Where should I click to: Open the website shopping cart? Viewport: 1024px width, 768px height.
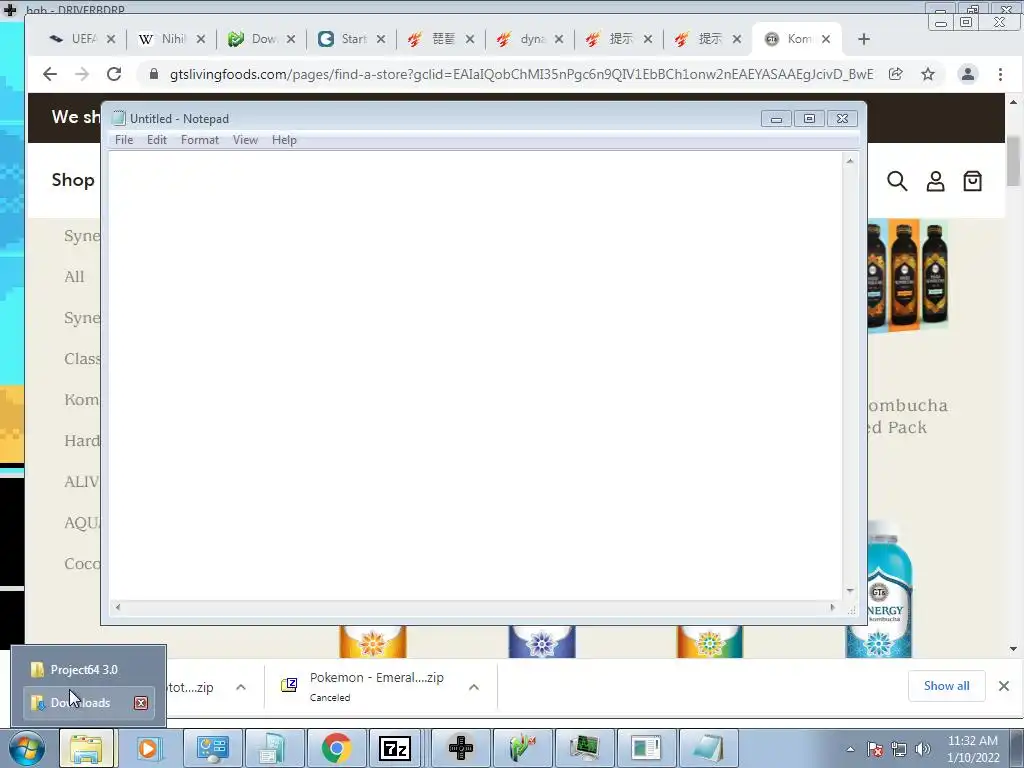point(972,181)
